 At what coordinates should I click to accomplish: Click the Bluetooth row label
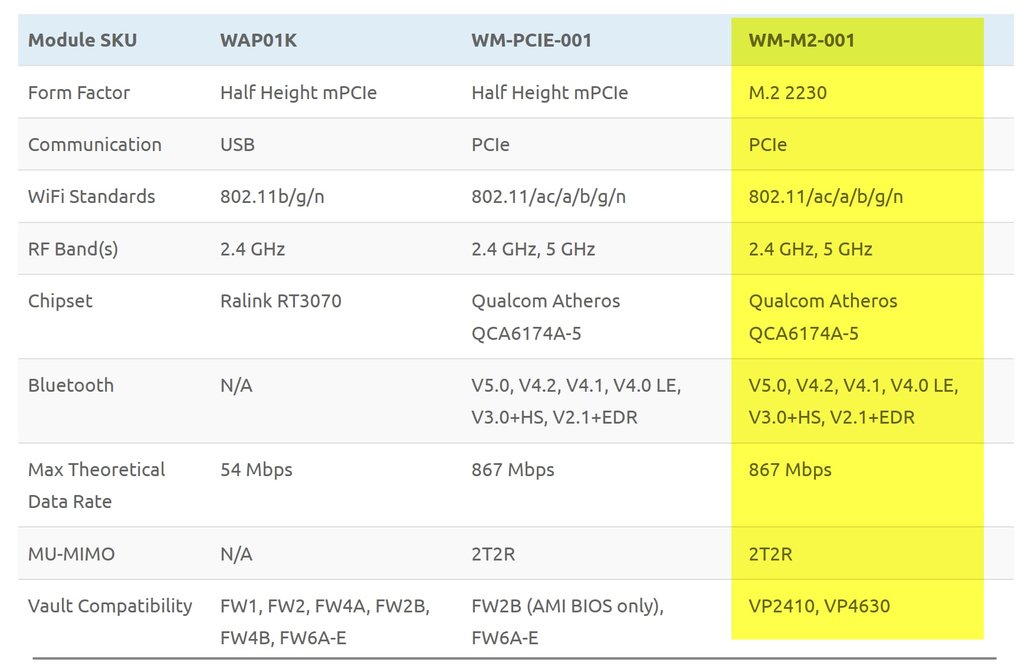[71, 385]
